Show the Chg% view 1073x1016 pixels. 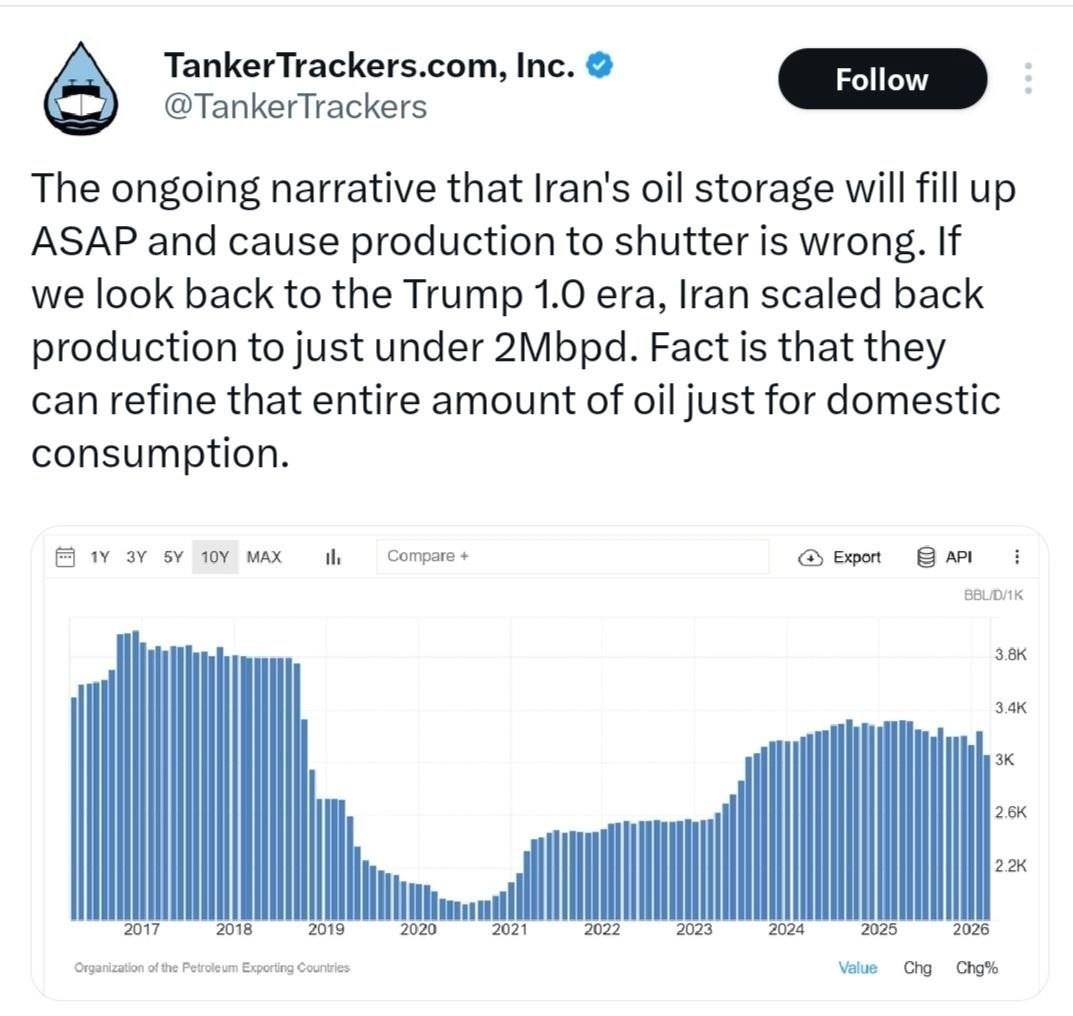(x=977, y=967)
